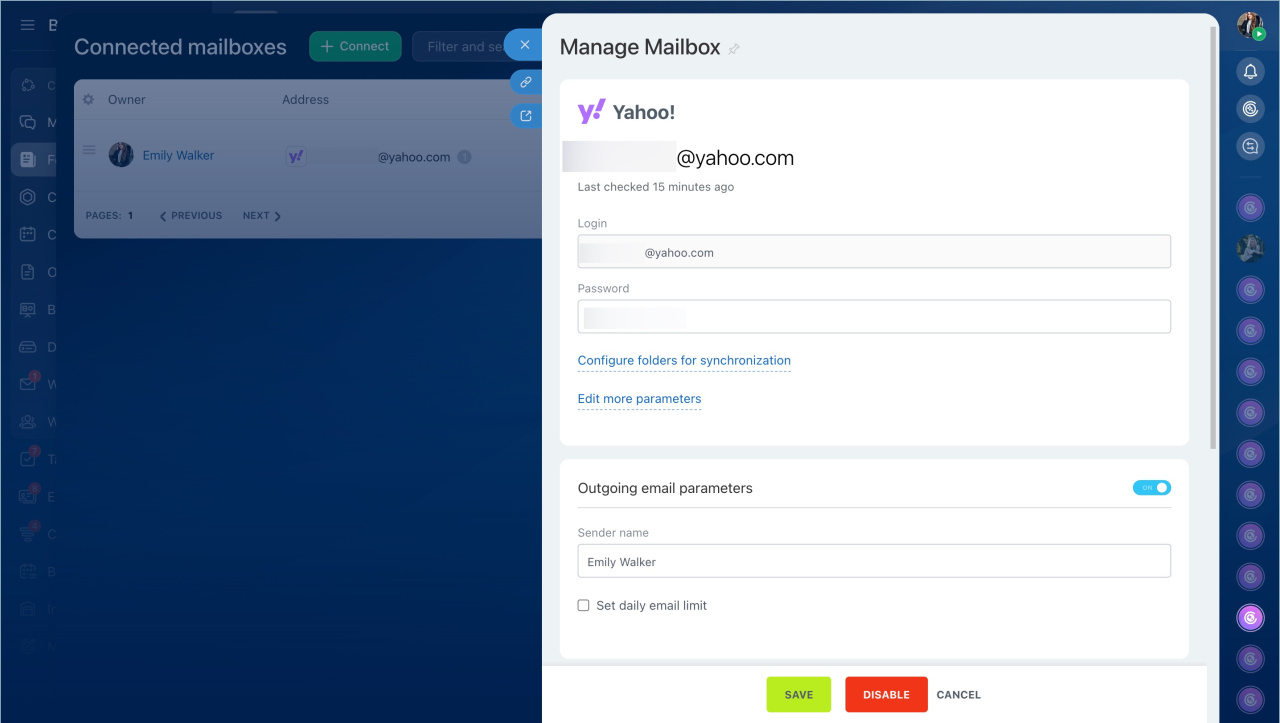
Task: Open the notifications bell icon
Action: coord(1250,71)
